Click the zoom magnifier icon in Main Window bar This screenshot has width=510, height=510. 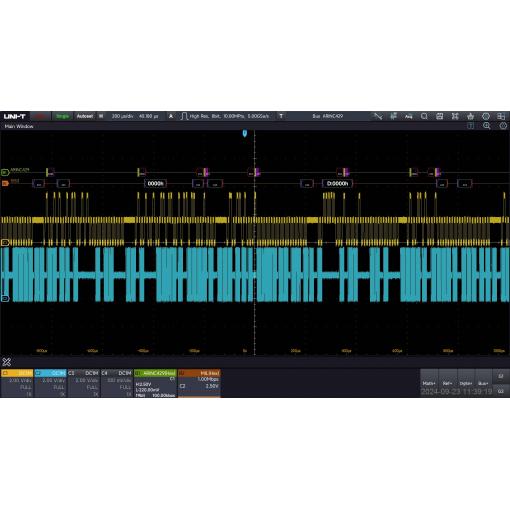[487, 126]
